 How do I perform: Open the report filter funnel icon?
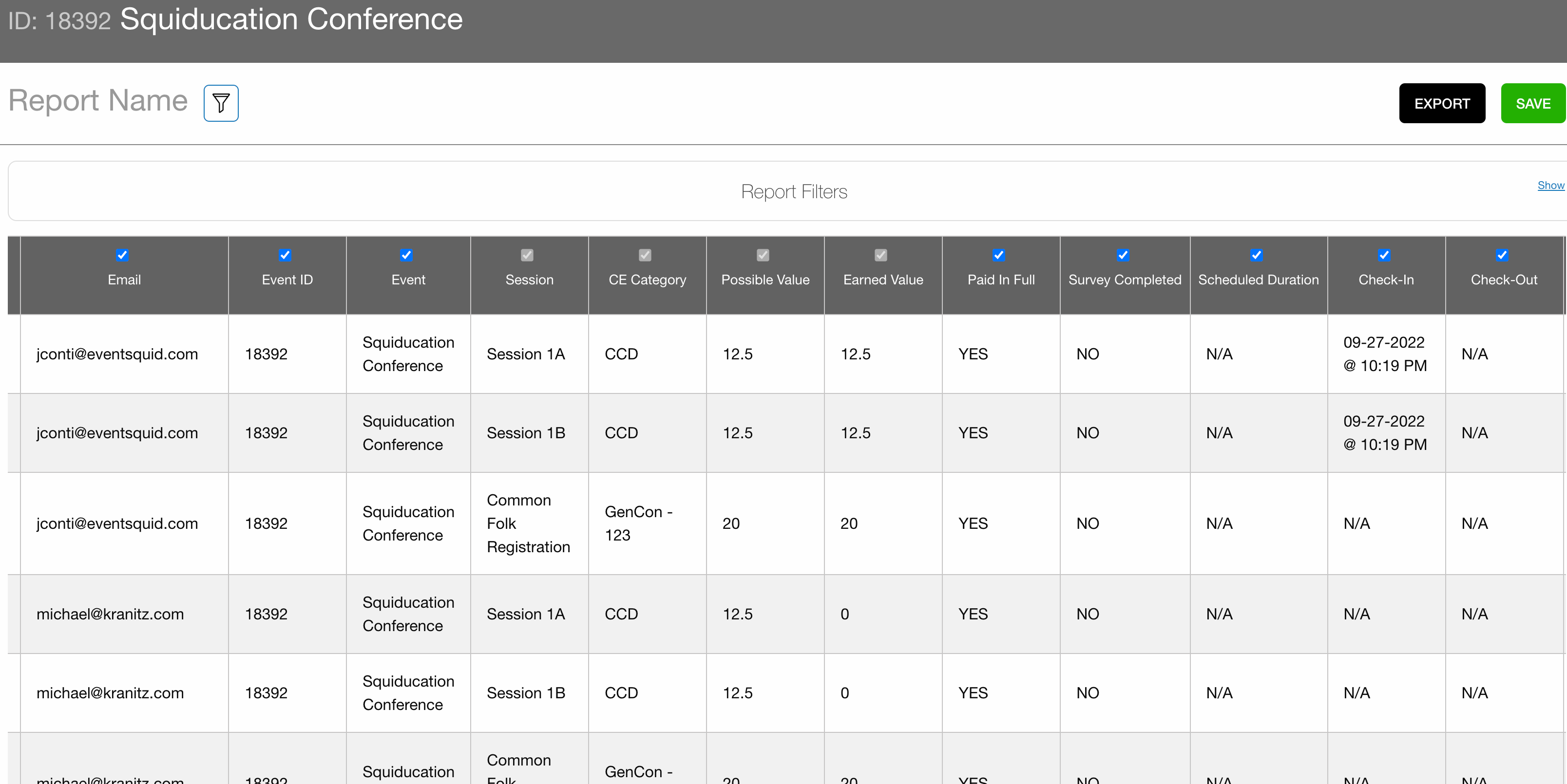[221, 103]
